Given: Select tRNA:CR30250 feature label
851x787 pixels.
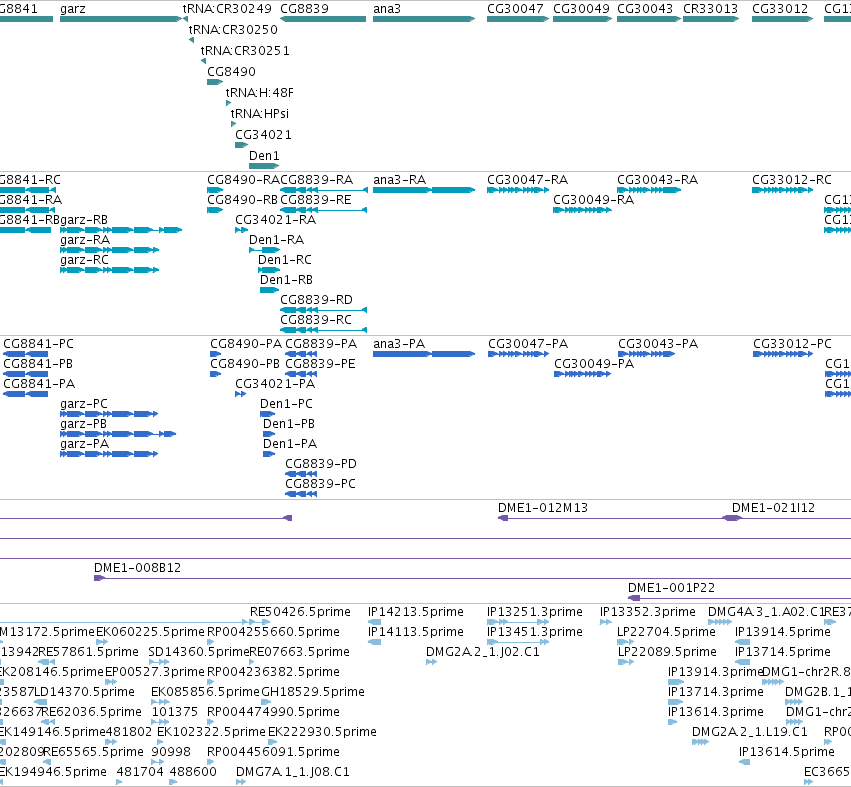Looking at the screenshot, I should click(x=233, y=29).
